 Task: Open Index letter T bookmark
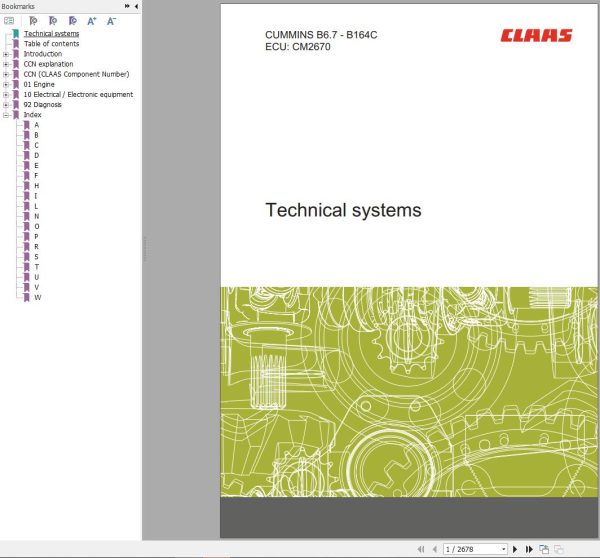pyautogui.click(x=36, y=267)
